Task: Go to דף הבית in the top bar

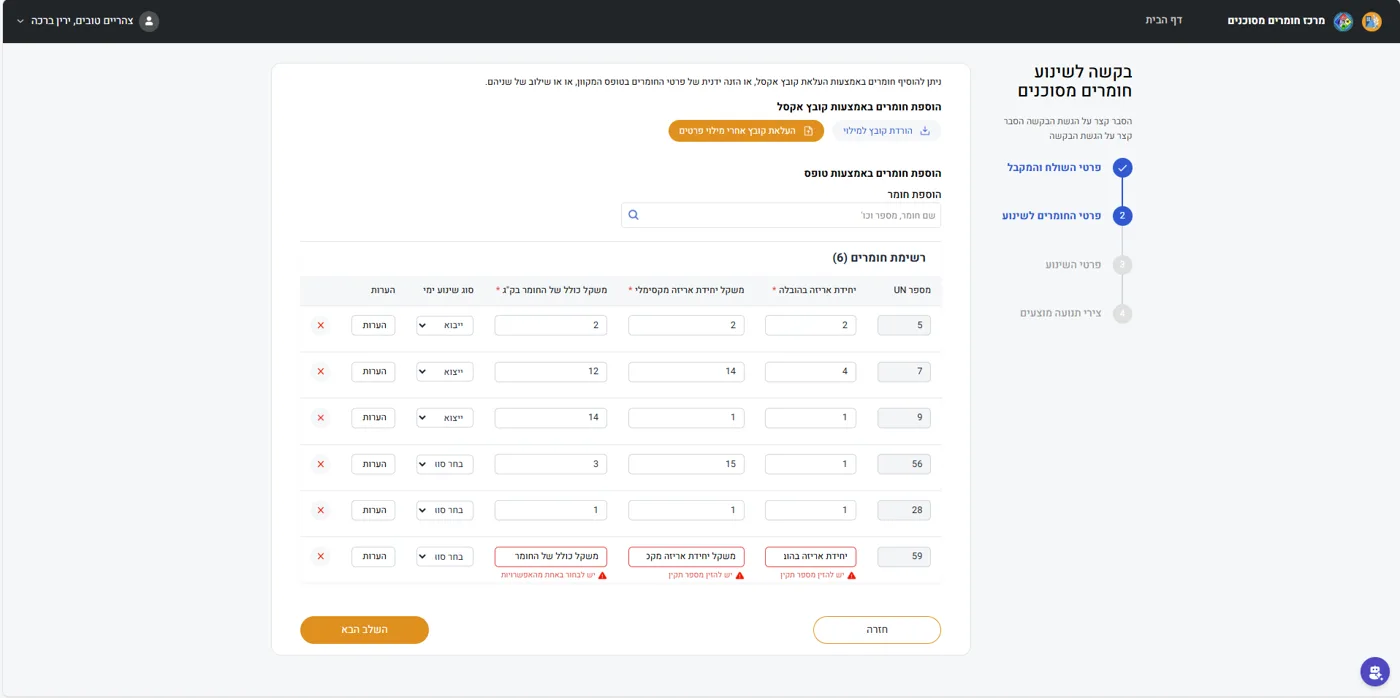Action: (1164, 20)
